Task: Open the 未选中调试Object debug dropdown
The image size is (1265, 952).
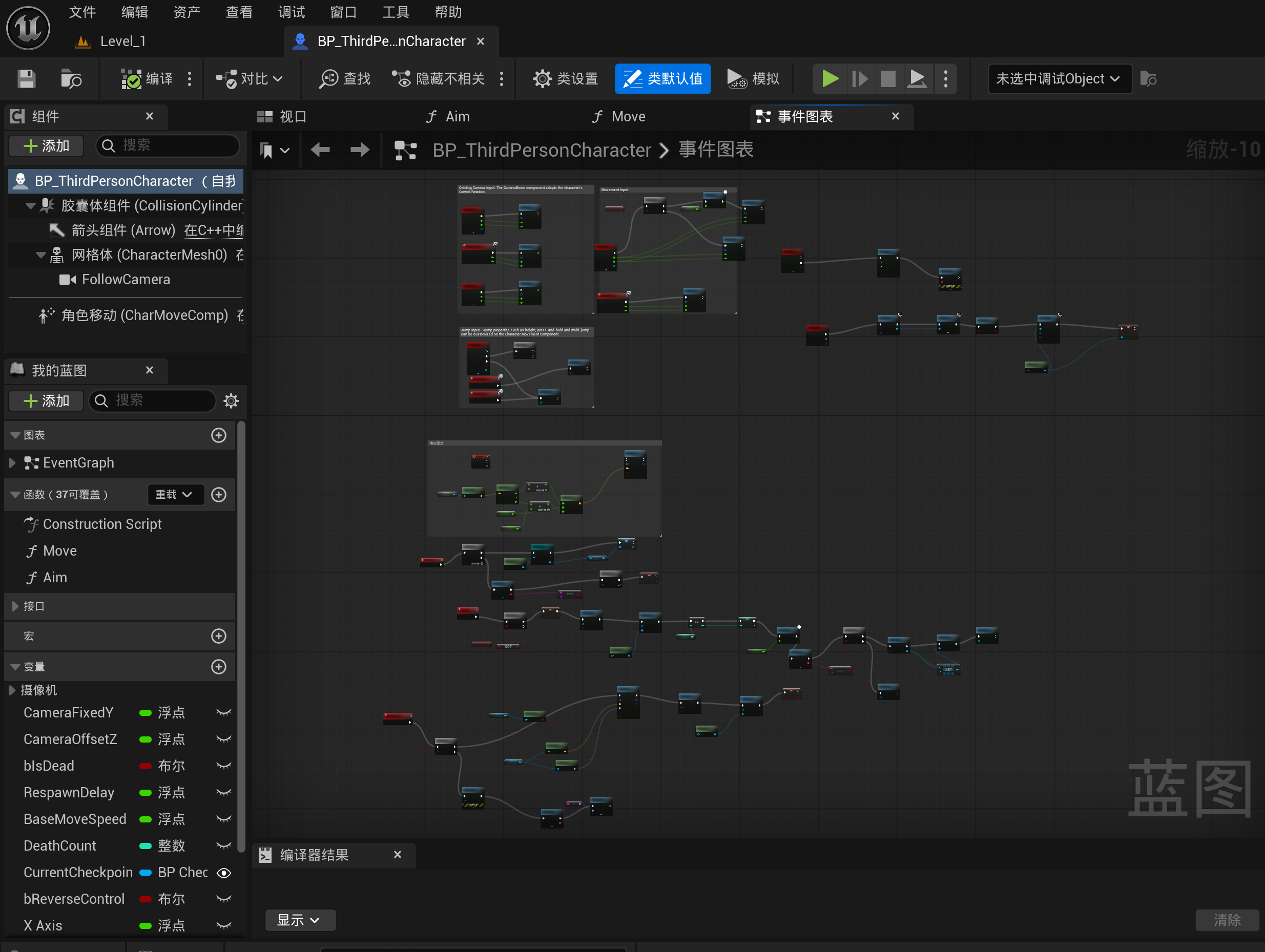Action: coord(1059,78)
